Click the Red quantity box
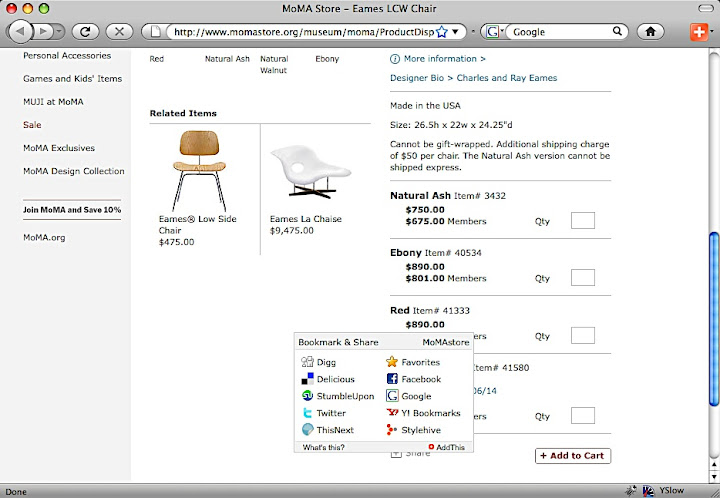 583,335
